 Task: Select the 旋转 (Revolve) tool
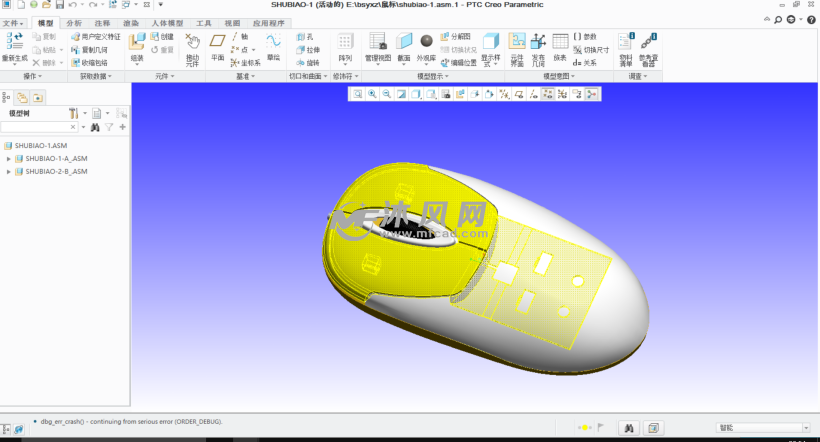click(x=308, y=63)
